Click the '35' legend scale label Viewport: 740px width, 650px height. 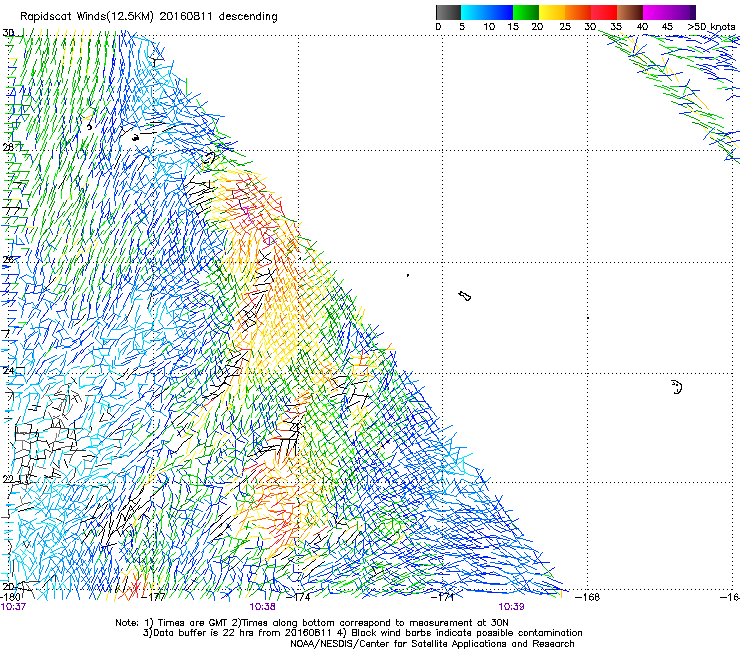click(x=616, y=27)
